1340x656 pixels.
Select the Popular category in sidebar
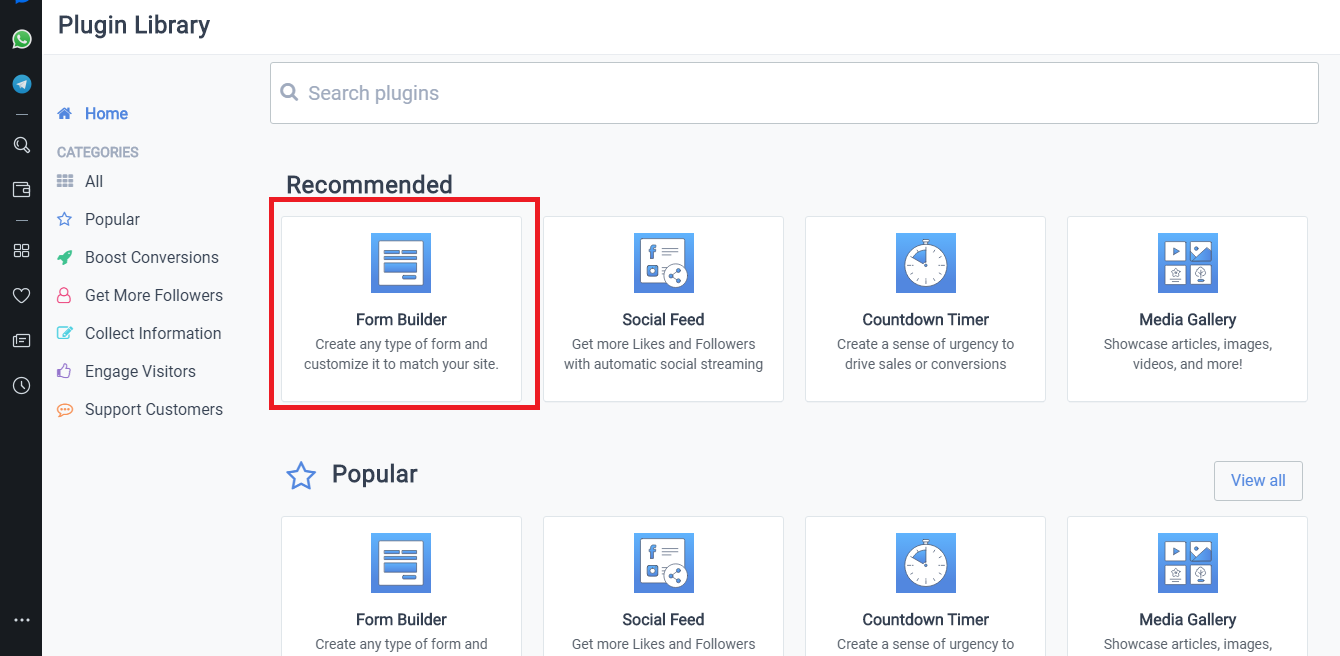(x=112, y=219)
